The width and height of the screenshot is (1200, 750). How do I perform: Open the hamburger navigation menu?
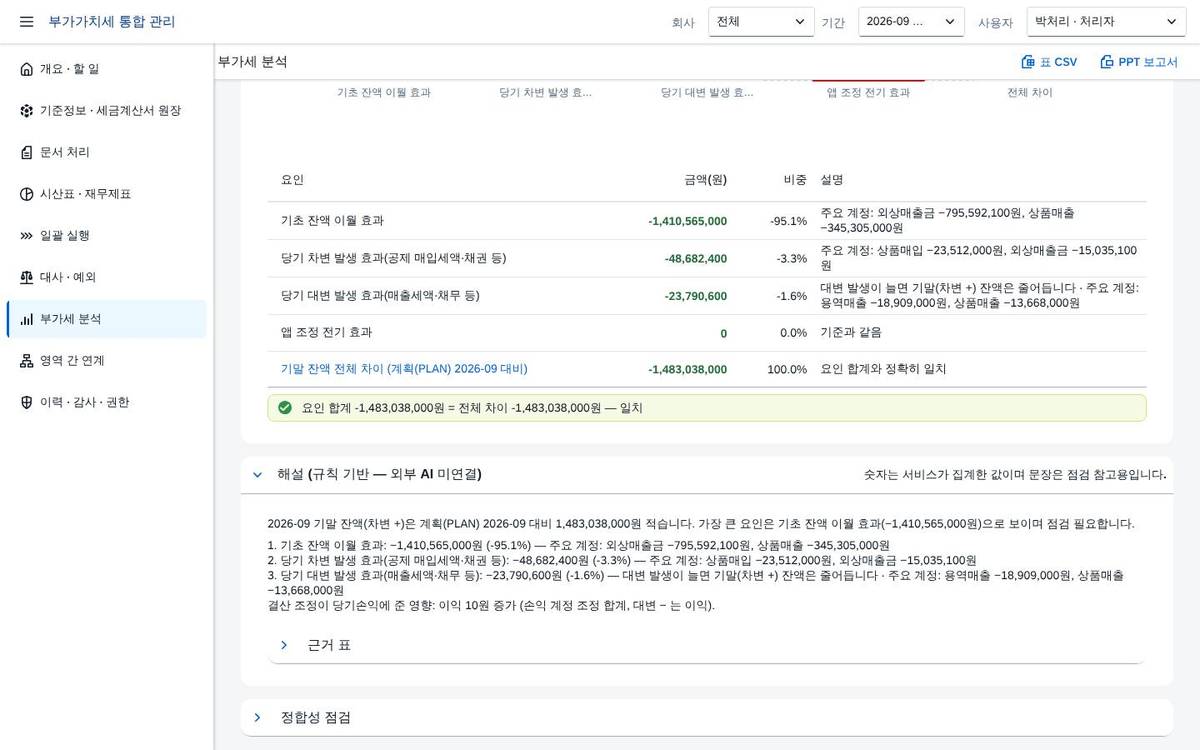coord(26,21)
